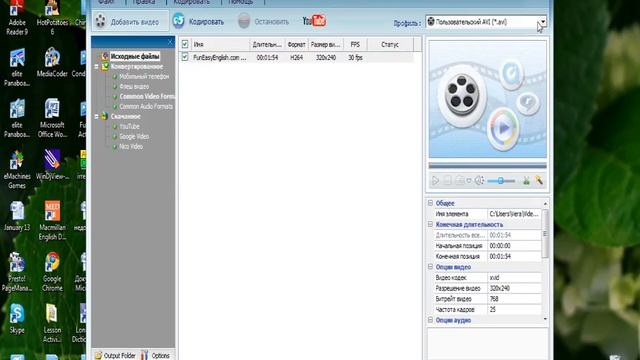640x360 pixels.
Task: Open WinDjView desktop icon
Action: (x=52, y=165)
